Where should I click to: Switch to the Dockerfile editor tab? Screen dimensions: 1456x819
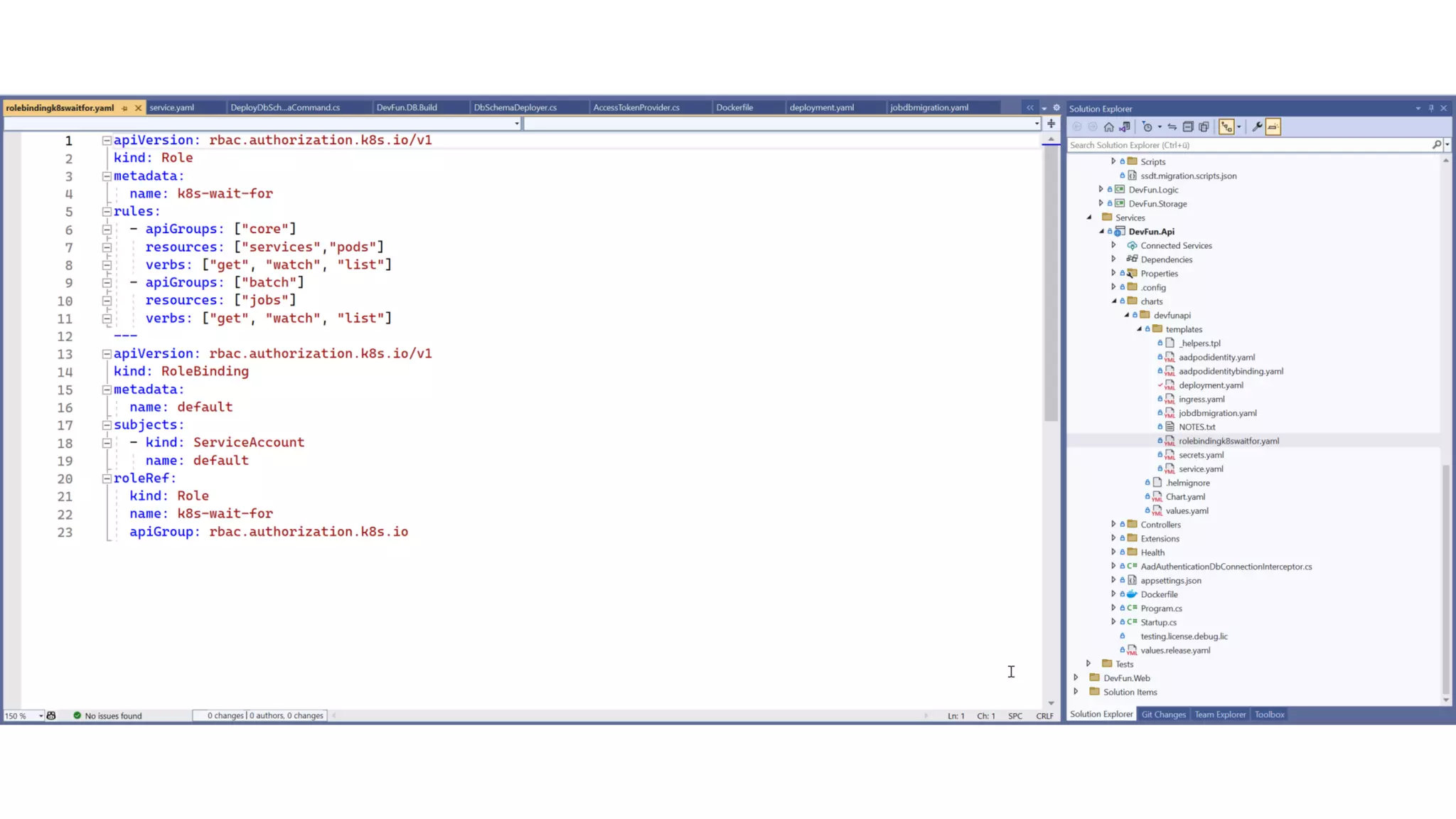(734, 107)
